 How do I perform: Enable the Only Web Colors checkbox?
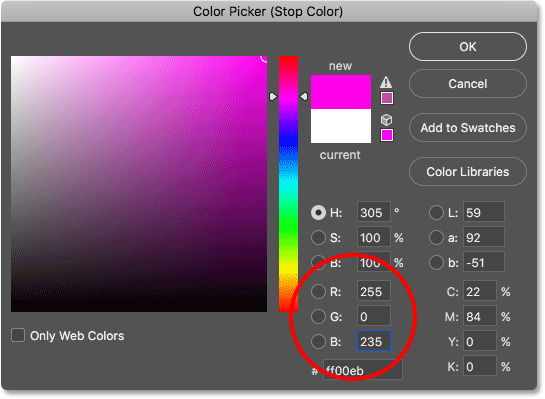click(x=18, y=335)
